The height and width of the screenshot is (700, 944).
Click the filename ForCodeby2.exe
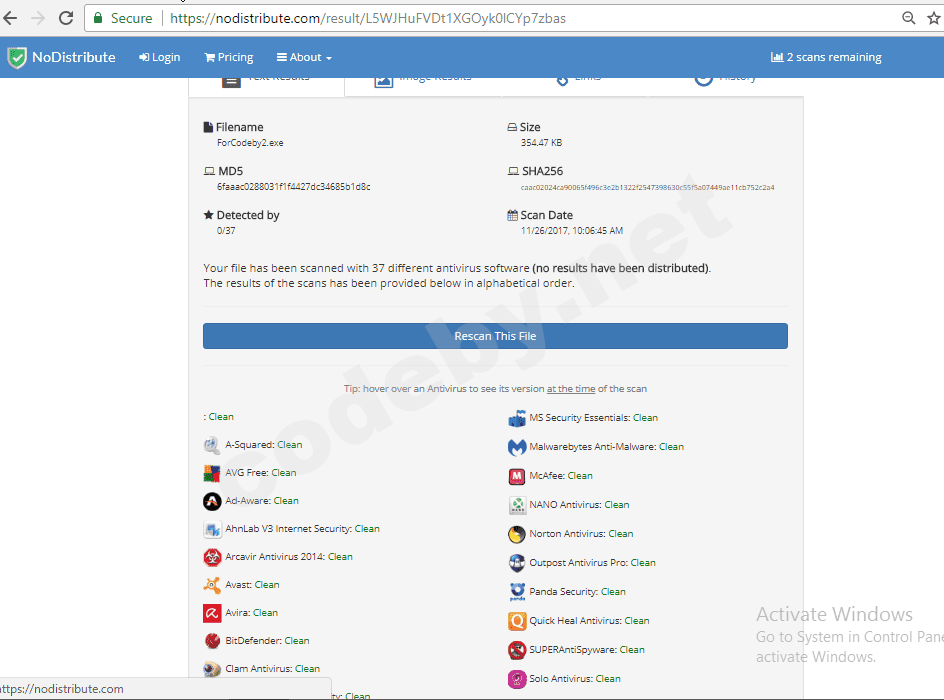click(250, 143)
